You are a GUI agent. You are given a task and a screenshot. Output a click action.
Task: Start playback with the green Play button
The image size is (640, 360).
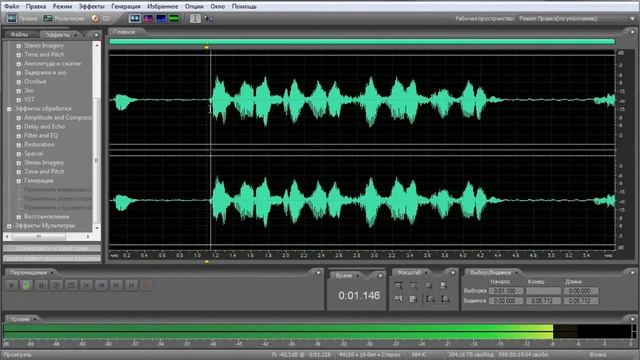[27, 285]
